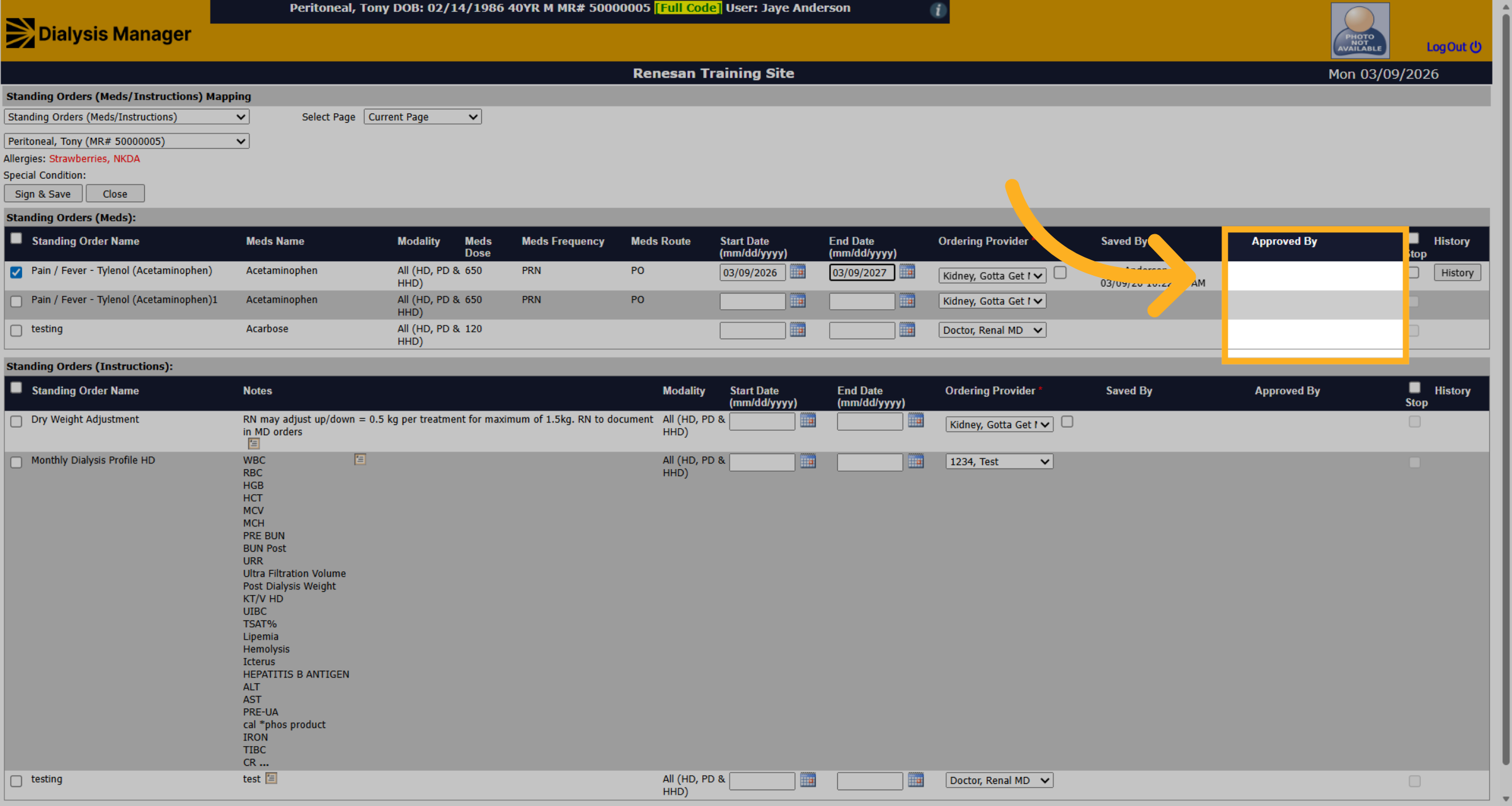Open end date calendar for Dry Weight Adjustment
1512x806 pixels.
point(915,421)
